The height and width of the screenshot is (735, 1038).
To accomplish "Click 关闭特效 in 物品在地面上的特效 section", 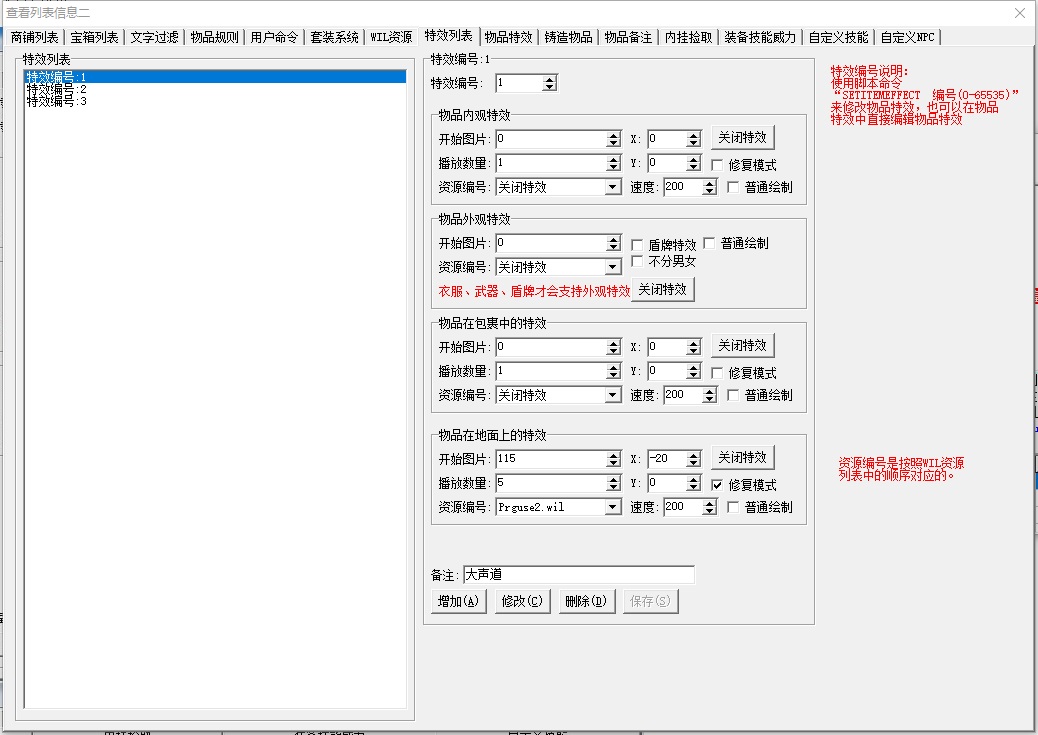I will pyautogui.click(x=742, y=457).
